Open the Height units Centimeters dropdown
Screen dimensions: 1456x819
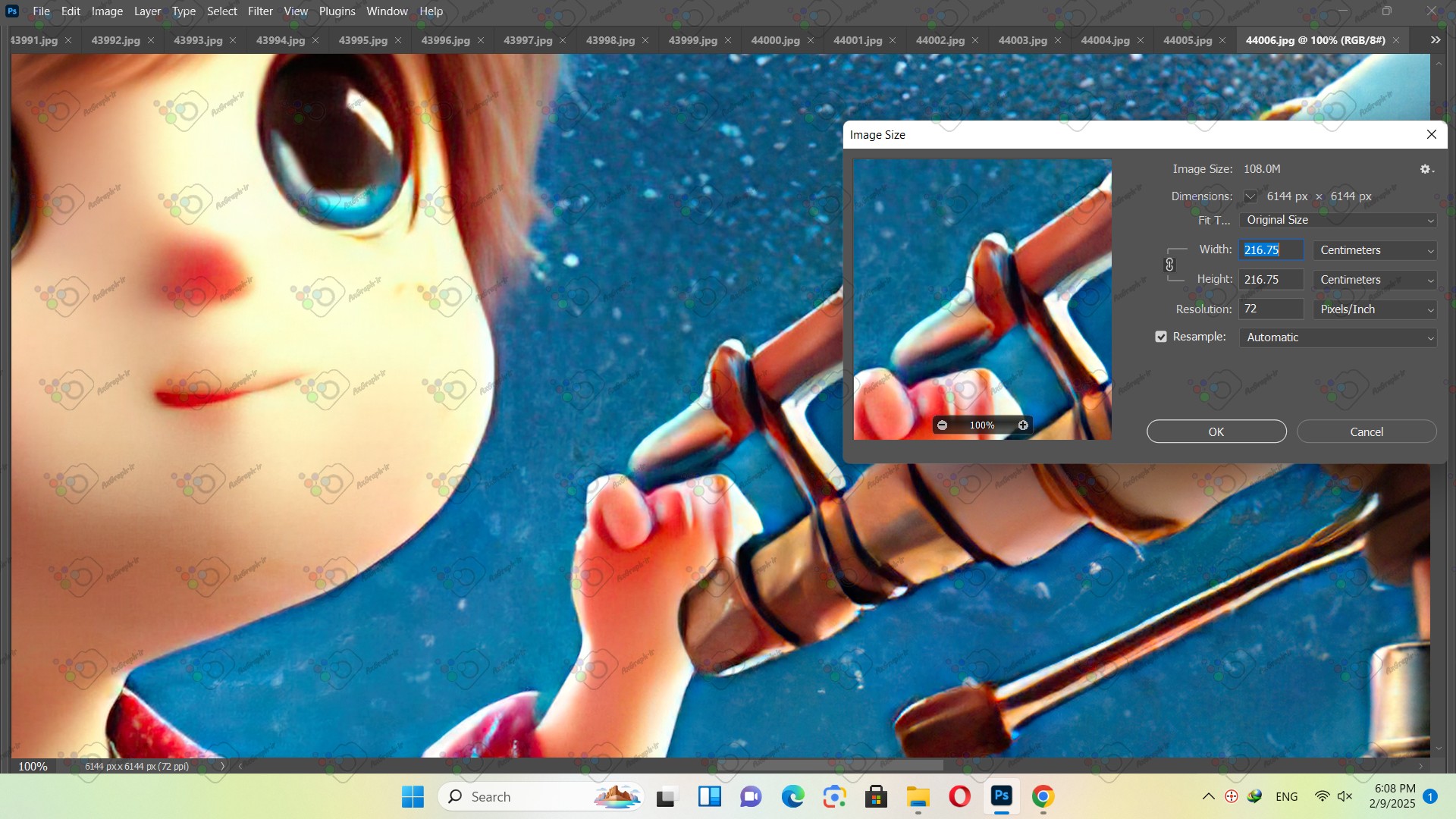click(x=1375, y=280)
